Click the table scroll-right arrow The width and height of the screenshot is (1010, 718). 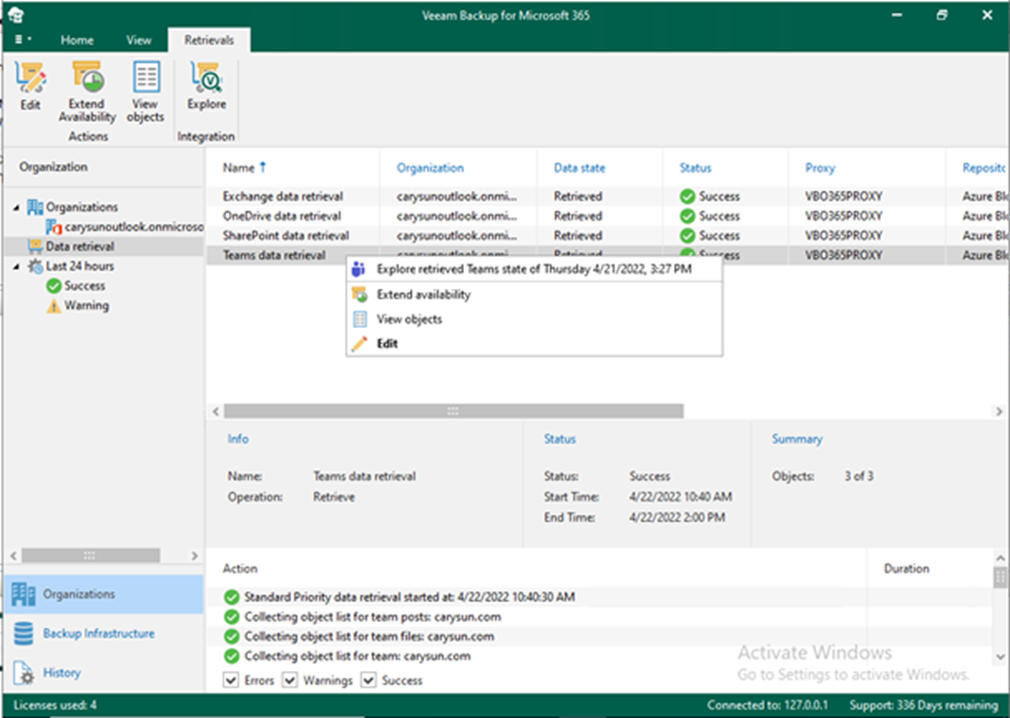[x=998, y=411]
